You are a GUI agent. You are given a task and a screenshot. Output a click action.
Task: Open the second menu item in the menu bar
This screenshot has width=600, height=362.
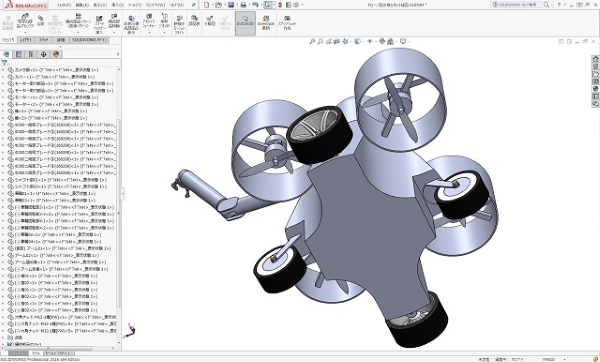click(x=82, y=5)
